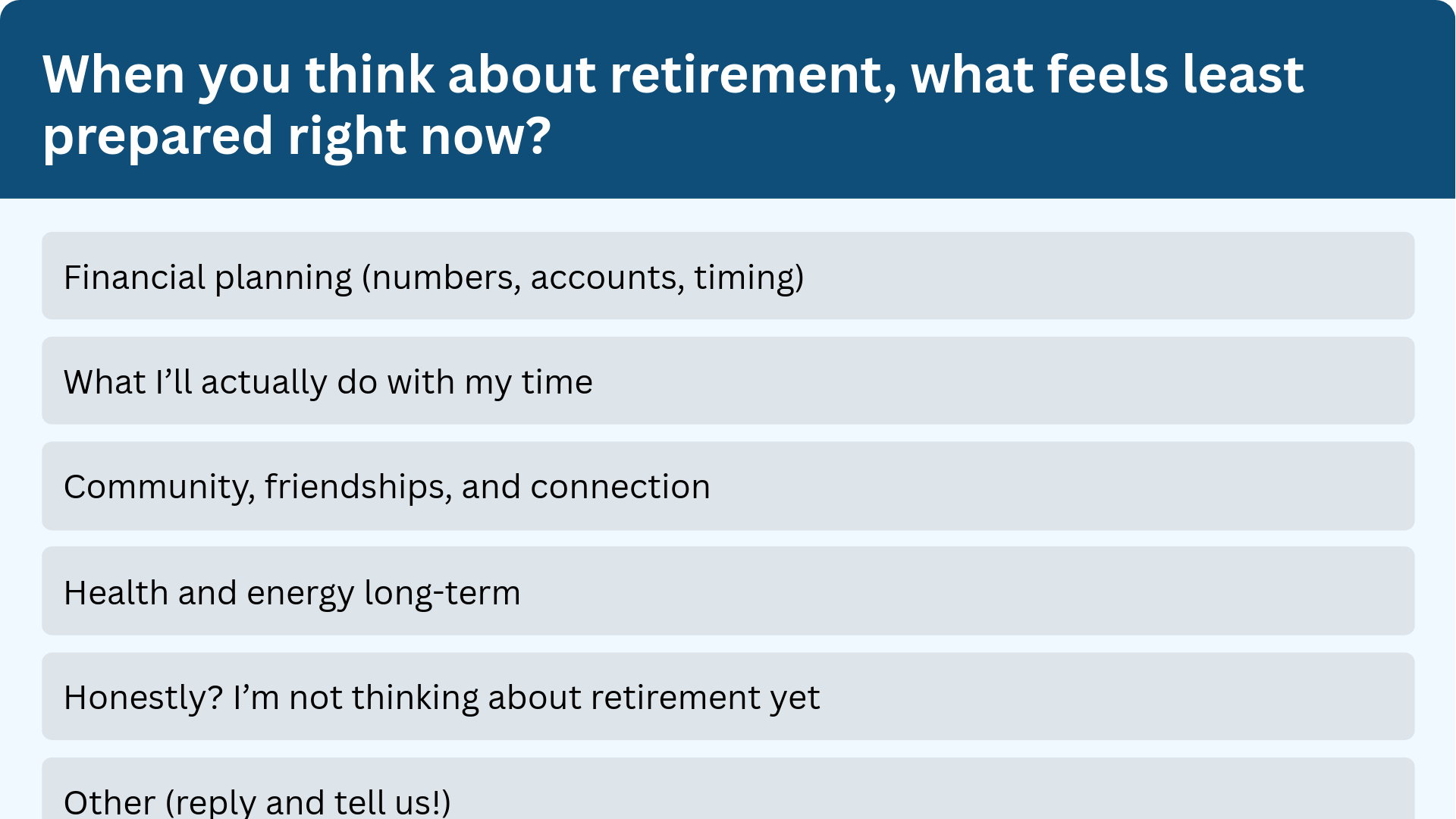Click 'what feels least' in the blue header
Viewport: 1456px width, 819px height.
pos(1107,74)
